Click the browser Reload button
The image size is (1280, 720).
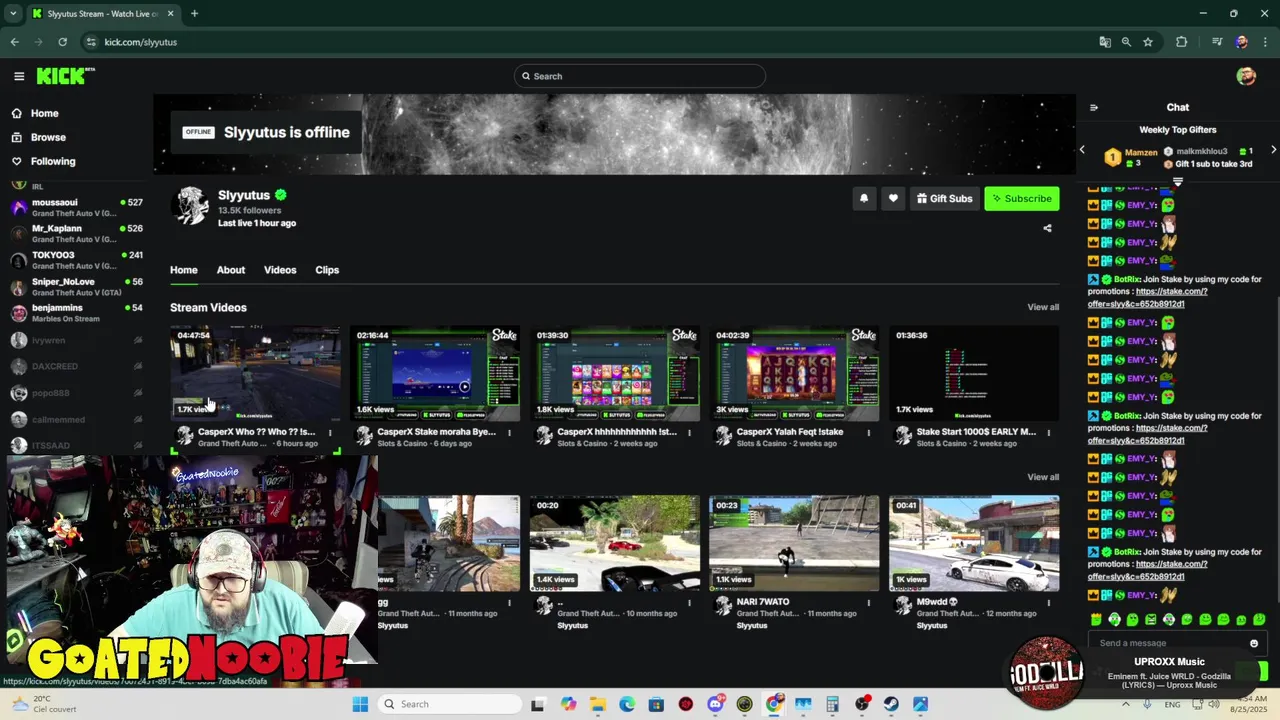62,42
